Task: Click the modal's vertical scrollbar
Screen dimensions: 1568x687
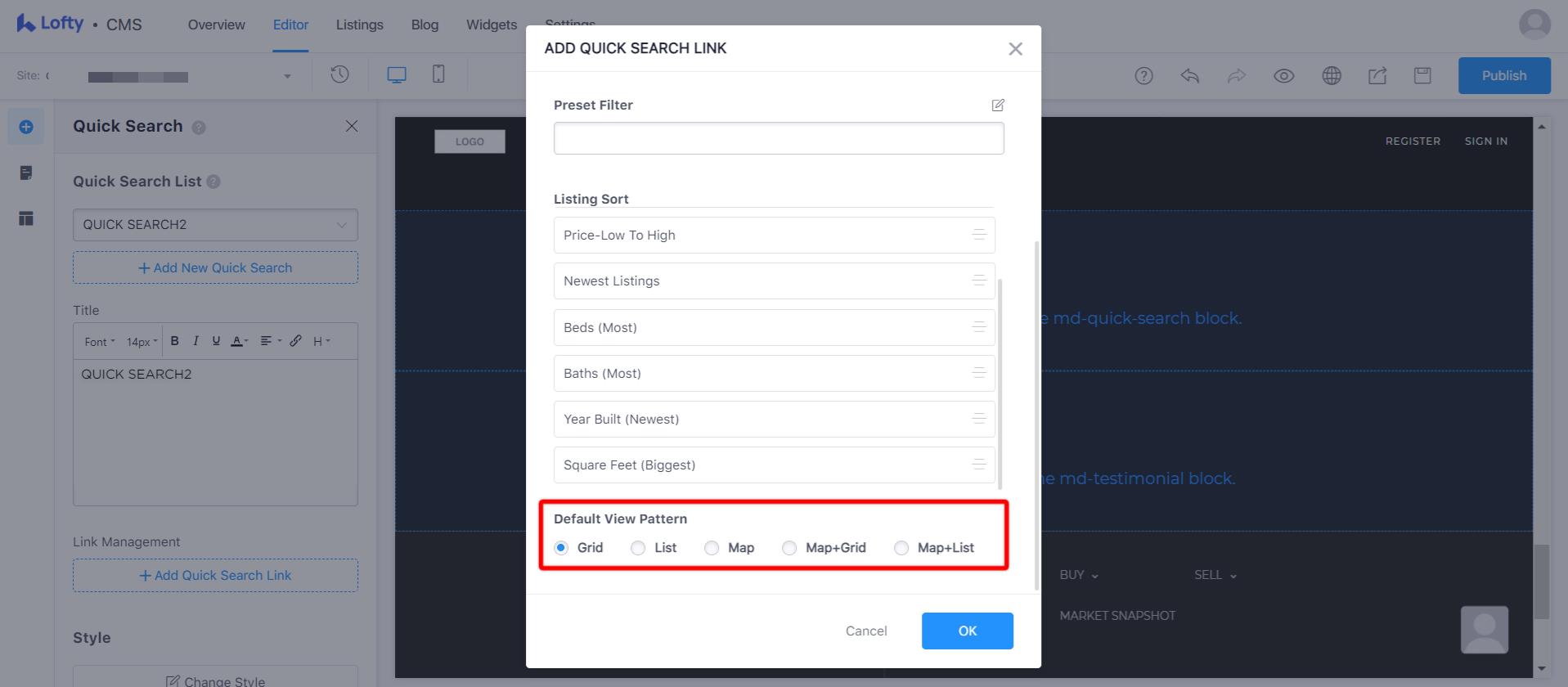Action: [x=1037, y=415]
